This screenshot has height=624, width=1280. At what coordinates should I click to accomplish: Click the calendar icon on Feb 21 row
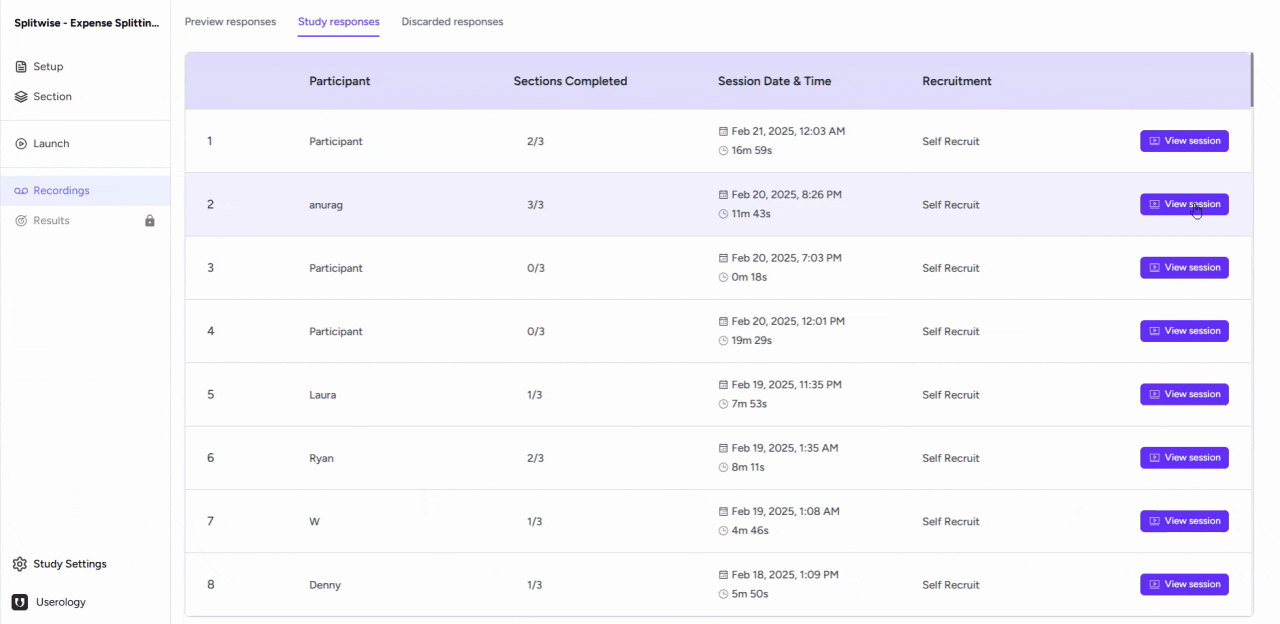point(724,130)
